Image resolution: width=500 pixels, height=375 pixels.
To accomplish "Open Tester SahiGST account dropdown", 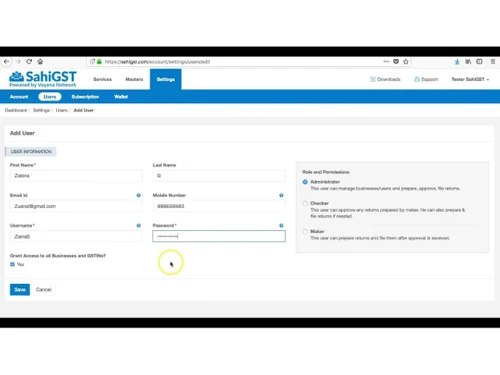I will [x=470, y=79].
